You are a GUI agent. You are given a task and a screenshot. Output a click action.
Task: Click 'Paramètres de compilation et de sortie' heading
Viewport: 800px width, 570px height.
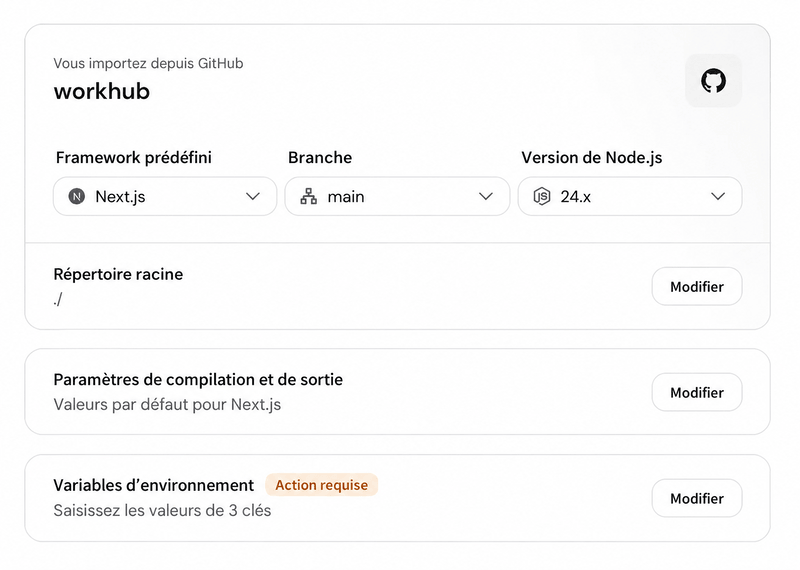pos(198,380)
